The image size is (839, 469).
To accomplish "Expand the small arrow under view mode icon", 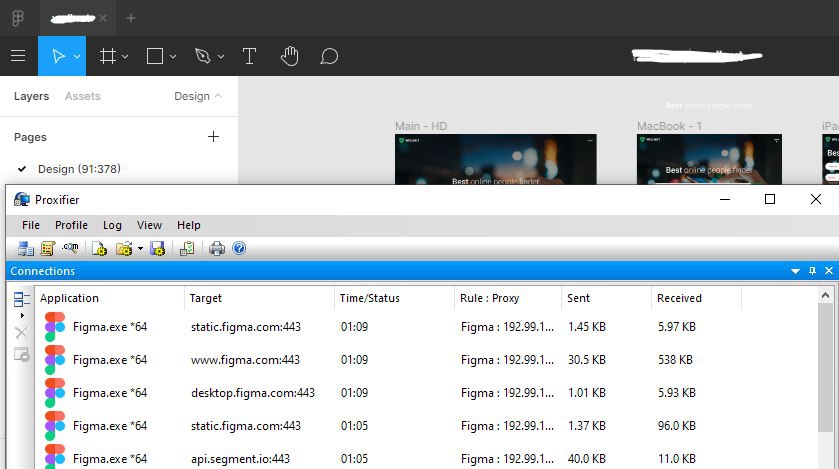I will [22, 316].
